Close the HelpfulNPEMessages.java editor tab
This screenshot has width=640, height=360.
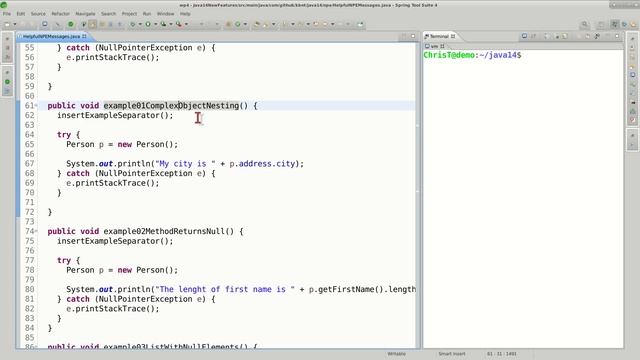tap(84, 36)
